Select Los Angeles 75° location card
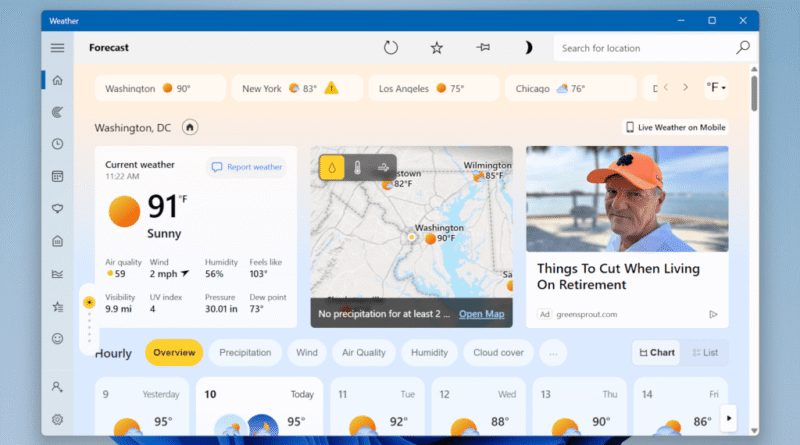The height and width of the screenshot is (445, 800). click(x=434, y=88)
